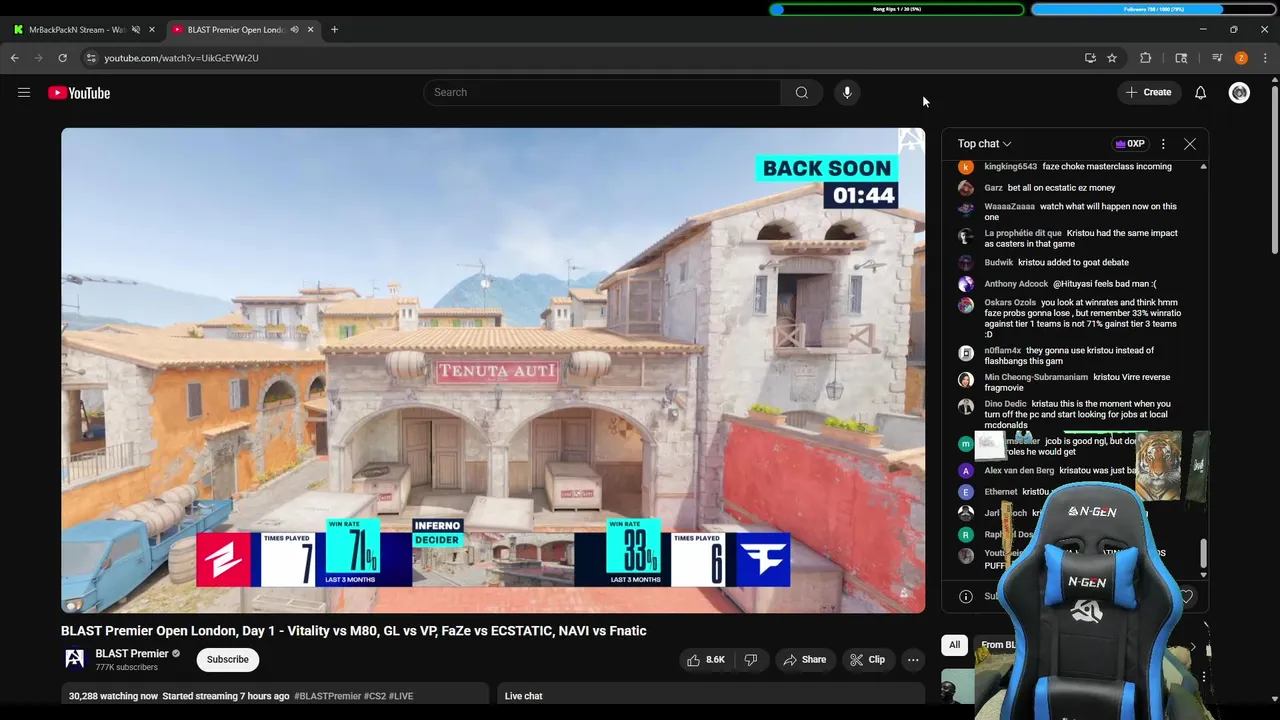
Task: Focus the YouTube search field
Action: [x=602, y=92]
